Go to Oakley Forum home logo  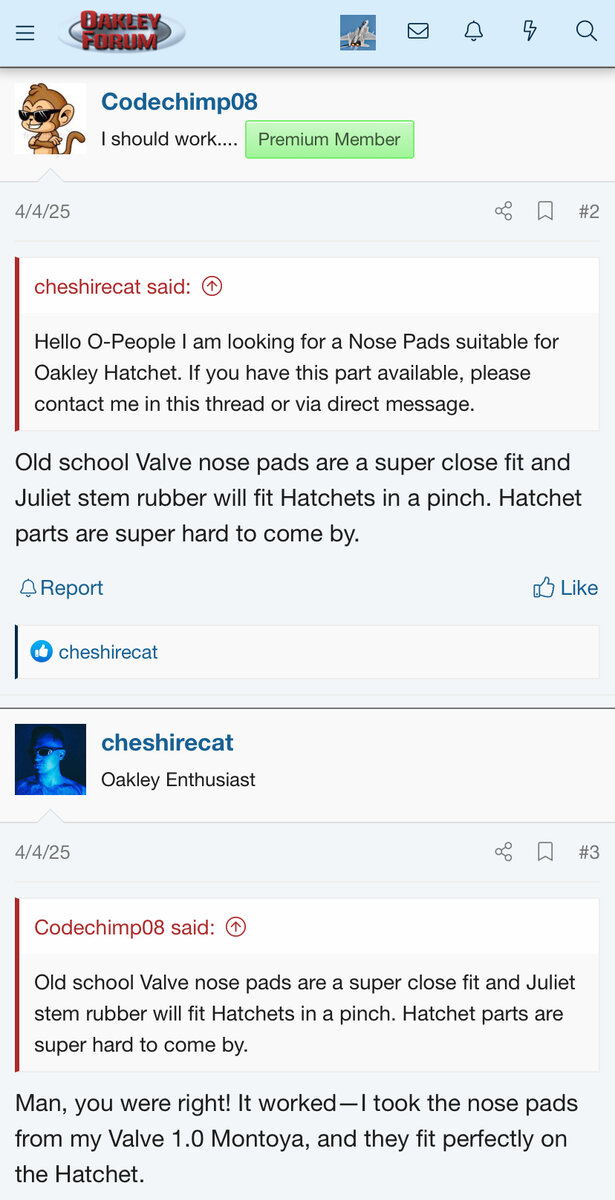[121, 32]
